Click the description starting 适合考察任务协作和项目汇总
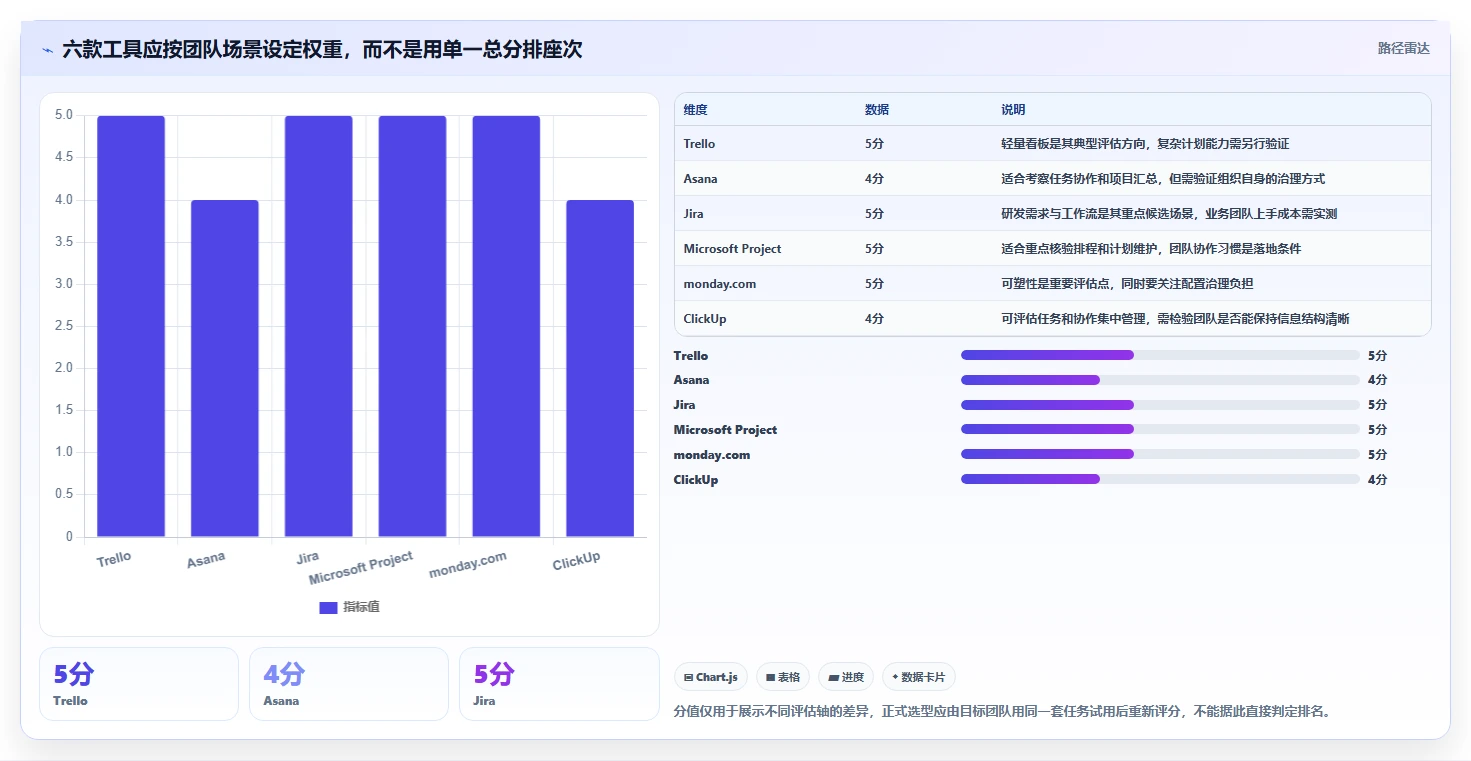Viewport: 1471px width, 761px height. (1163, 179)
